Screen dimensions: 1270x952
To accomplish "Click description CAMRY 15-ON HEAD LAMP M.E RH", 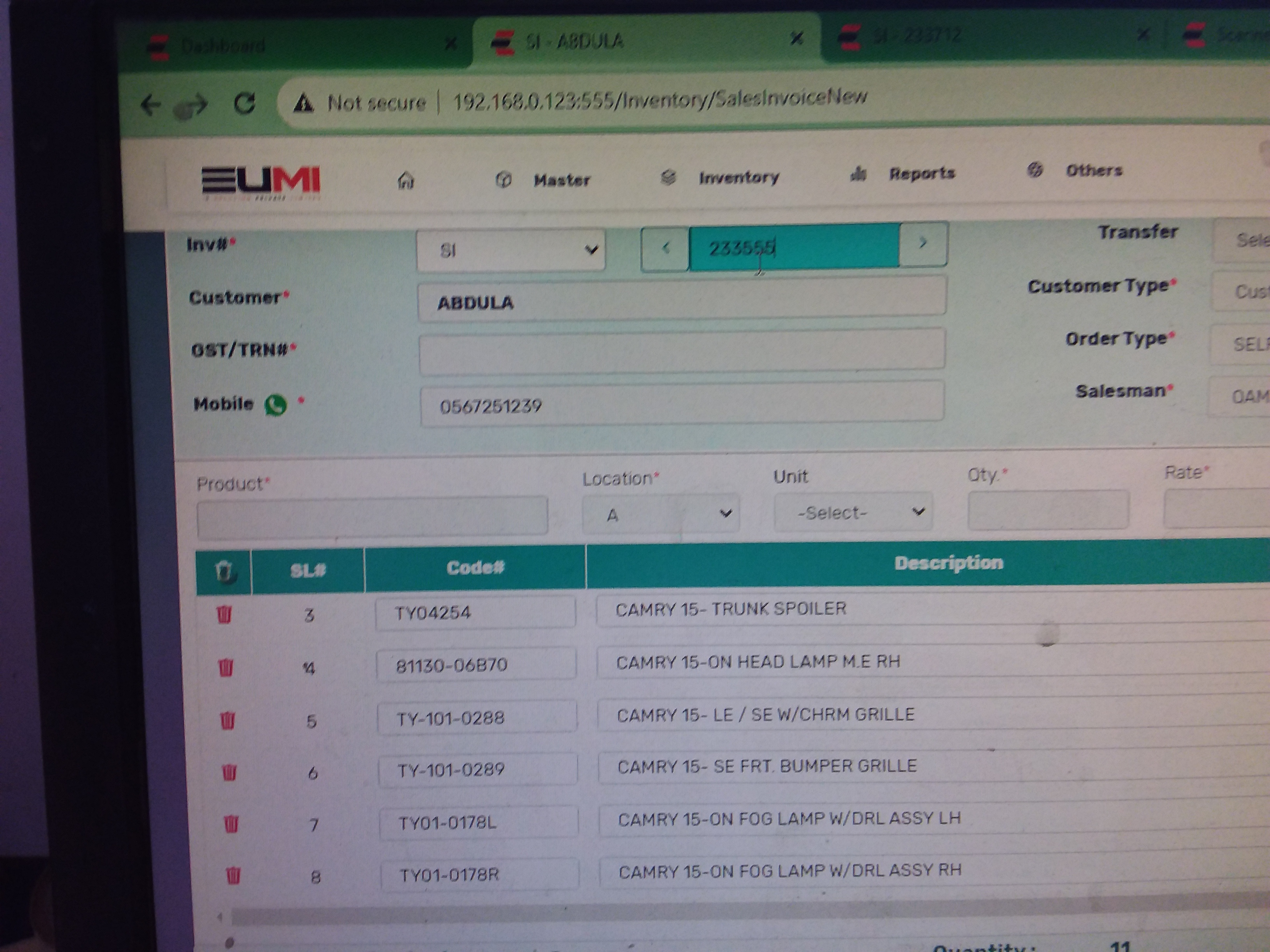I will pyautogui.click(x=758, y=662).
